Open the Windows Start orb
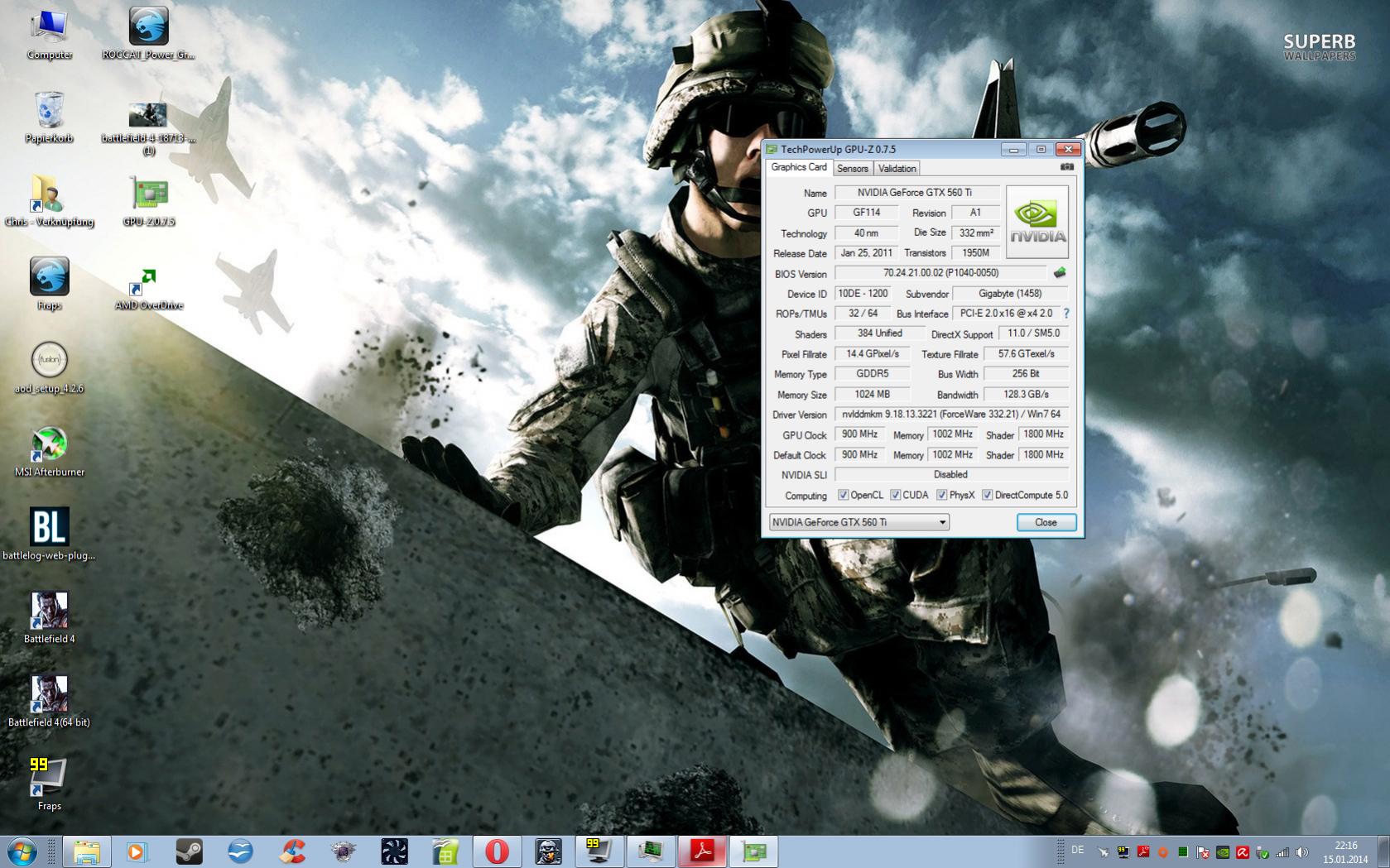 (x=22, y=851)
